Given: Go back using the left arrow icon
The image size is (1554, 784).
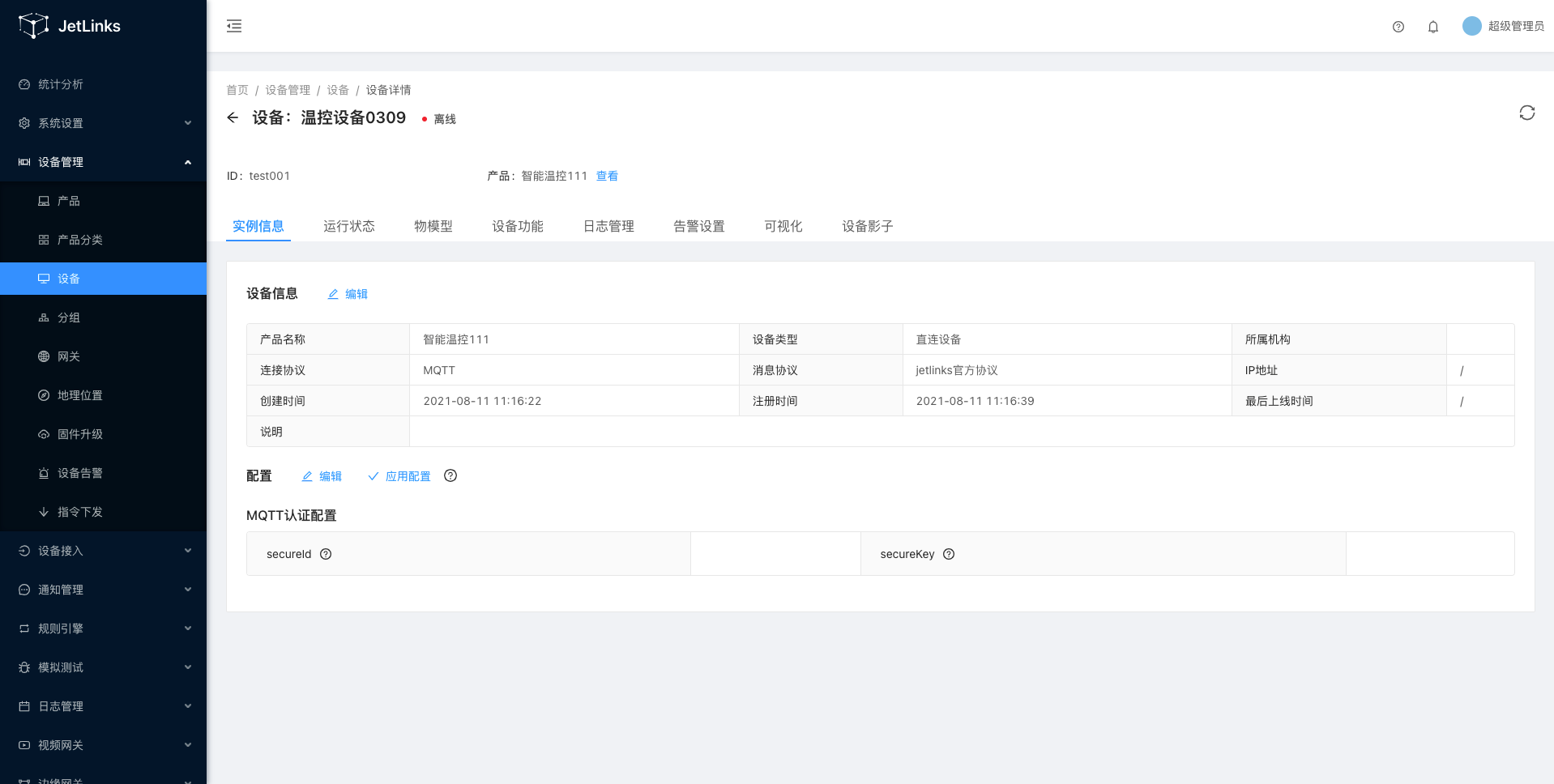Looking at the screenshot, I should [233, 117].
